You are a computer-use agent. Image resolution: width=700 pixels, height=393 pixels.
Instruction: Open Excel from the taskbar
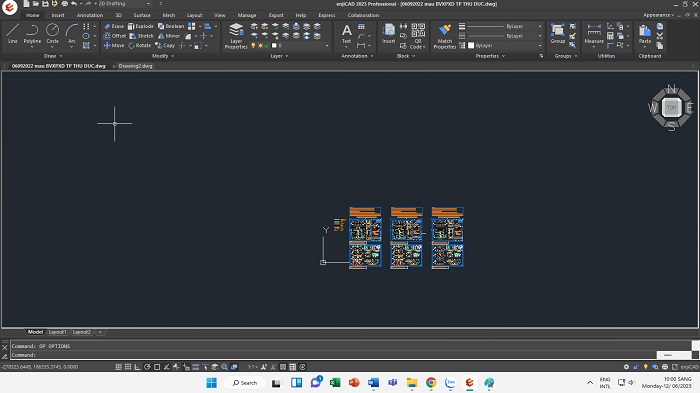tap(335, 383)
